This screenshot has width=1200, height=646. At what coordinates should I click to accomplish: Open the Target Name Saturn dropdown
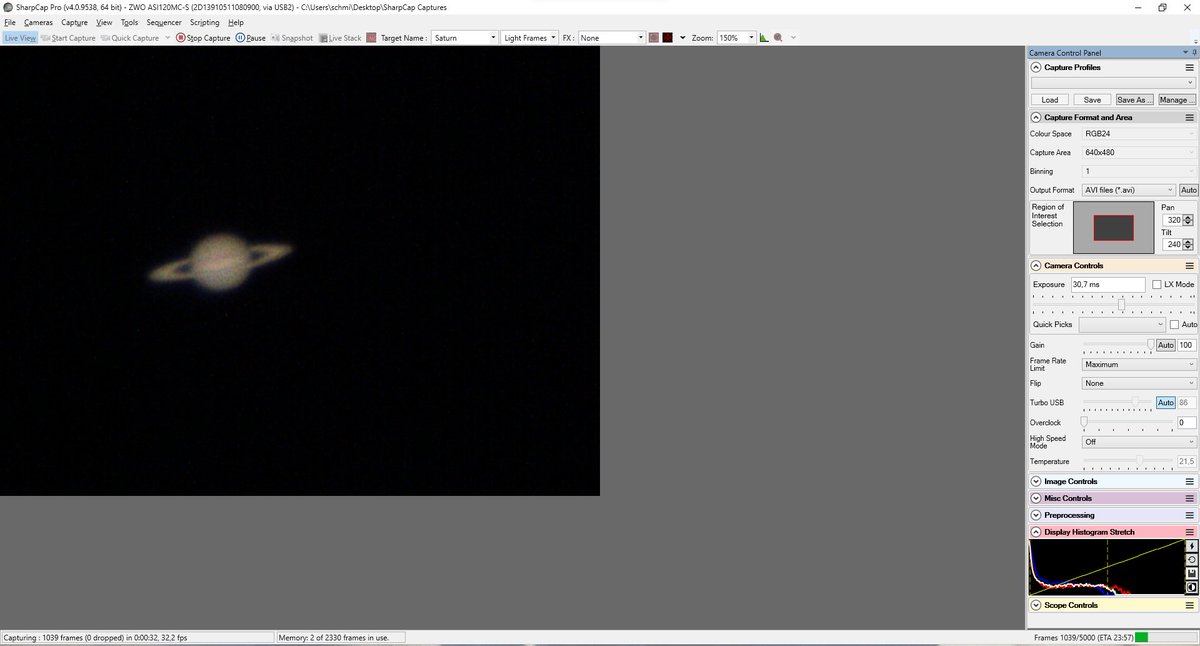464,38
